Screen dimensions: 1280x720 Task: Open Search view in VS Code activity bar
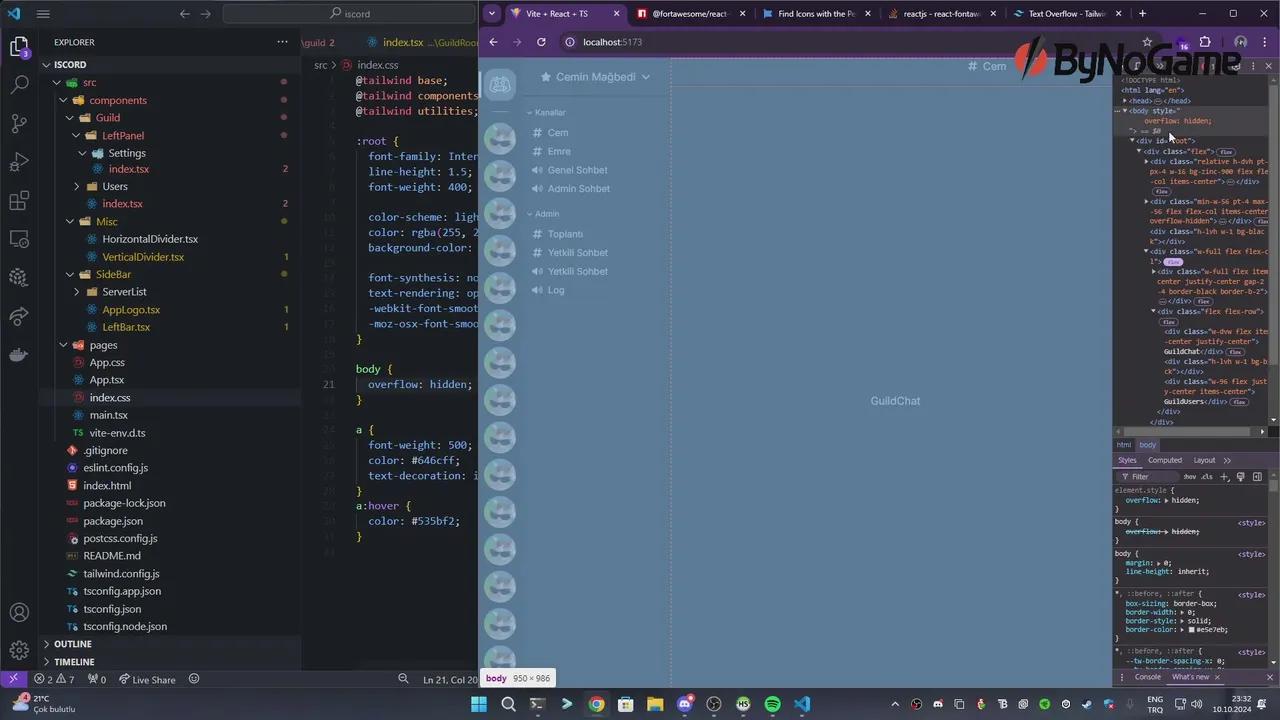[19, 85]
